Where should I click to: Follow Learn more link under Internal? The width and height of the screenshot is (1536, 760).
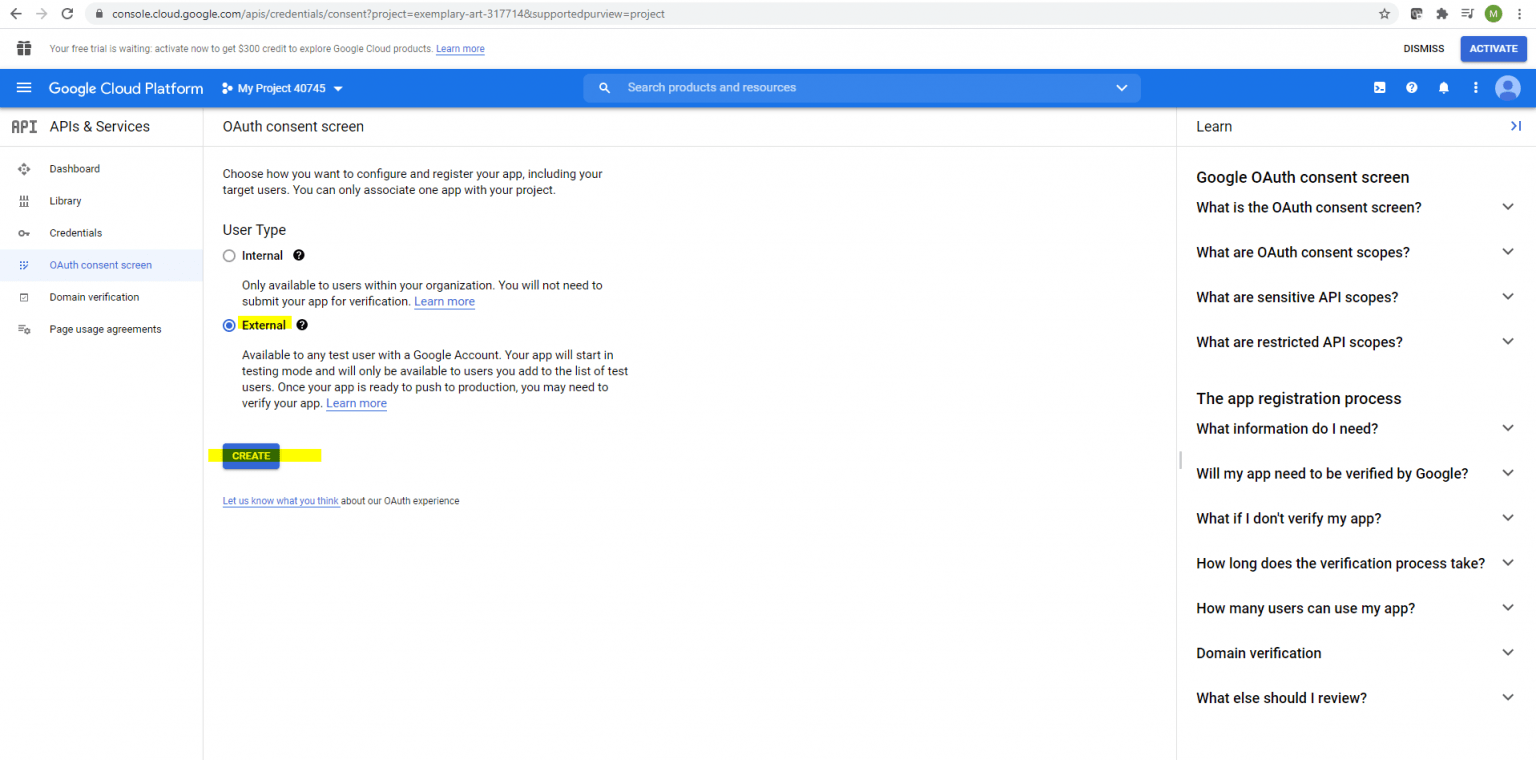pyautogui.click(x=444, y=301)
